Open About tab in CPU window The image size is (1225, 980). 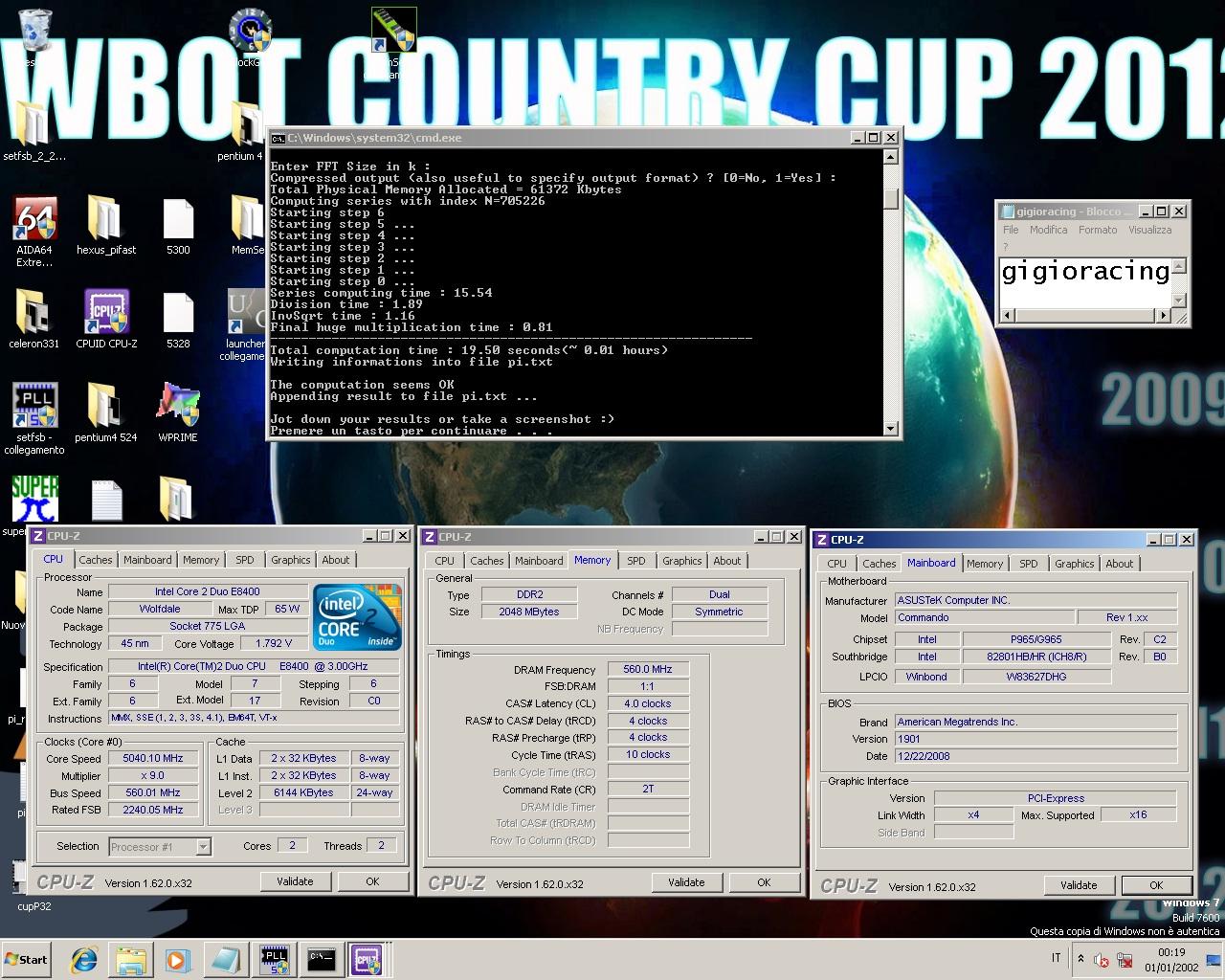(x=336, y=560)
